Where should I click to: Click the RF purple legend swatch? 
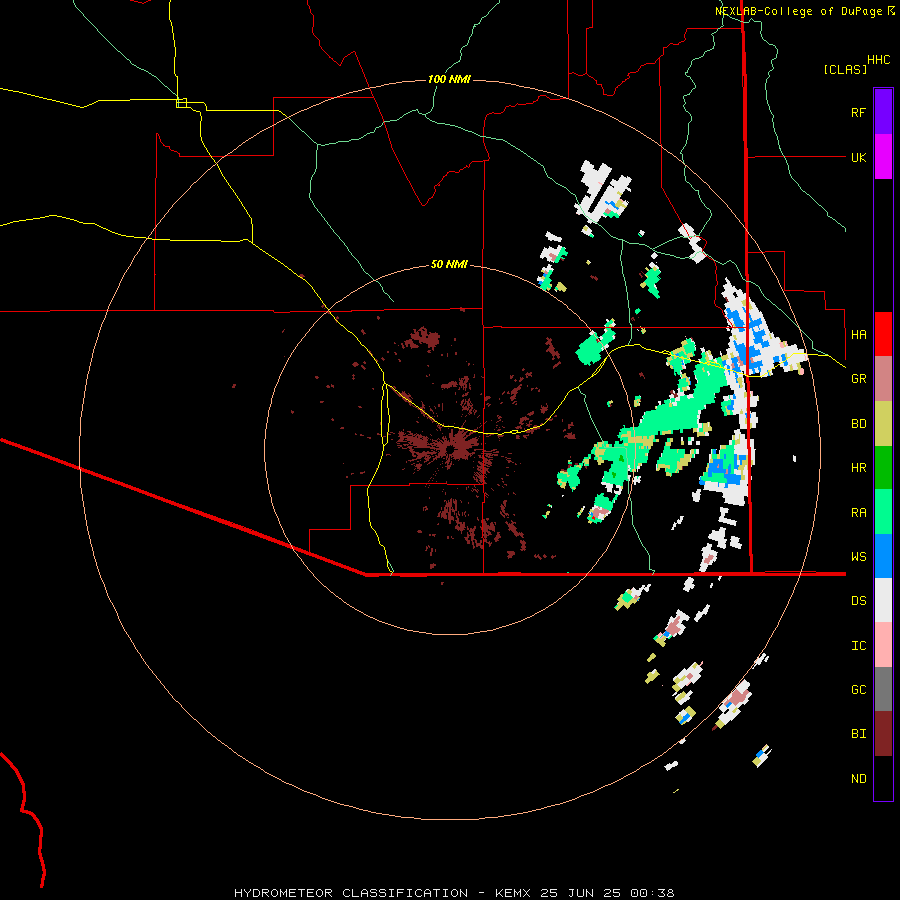click(x=883, y=112)
